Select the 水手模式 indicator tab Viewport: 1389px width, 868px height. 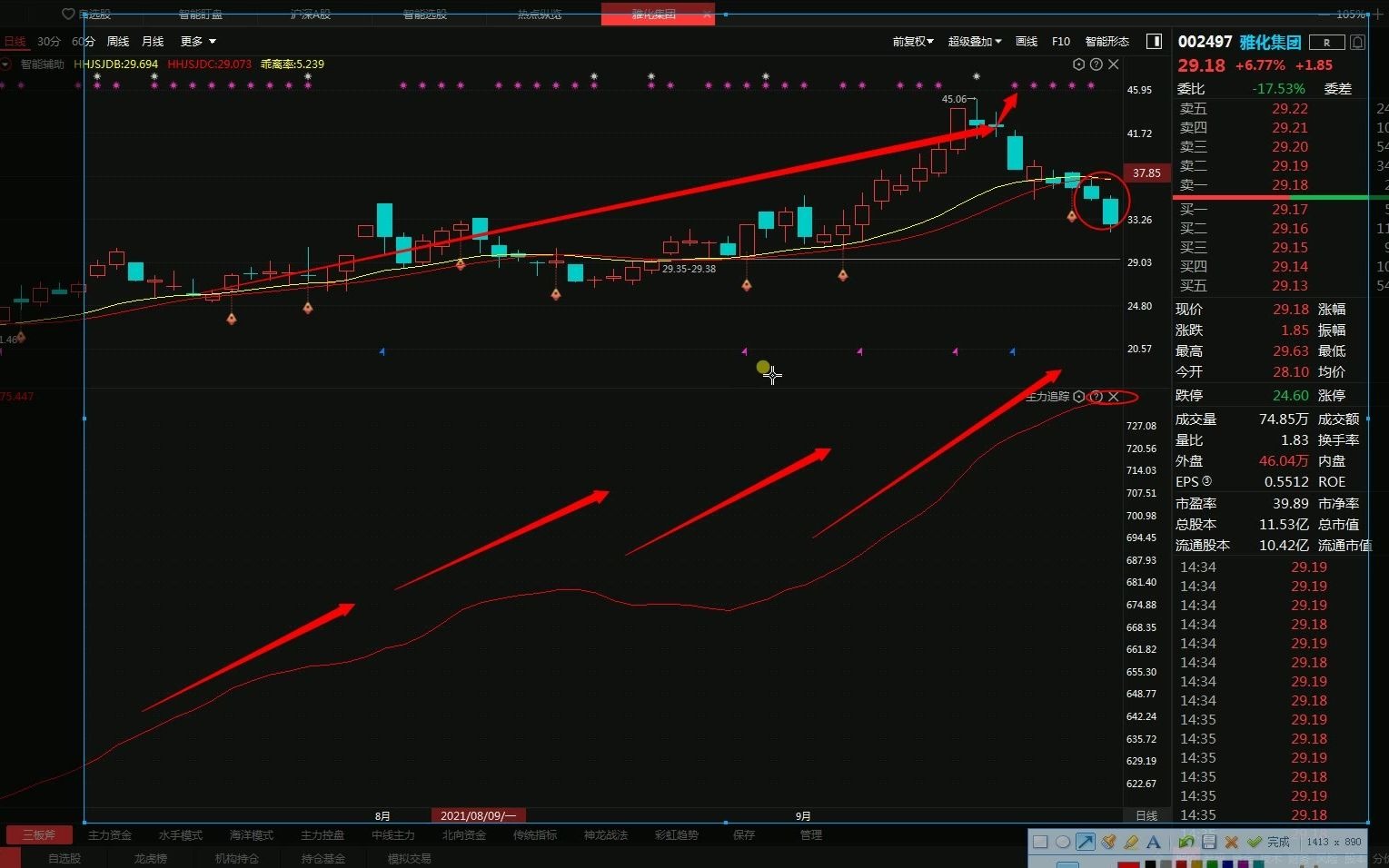[181, 834]
